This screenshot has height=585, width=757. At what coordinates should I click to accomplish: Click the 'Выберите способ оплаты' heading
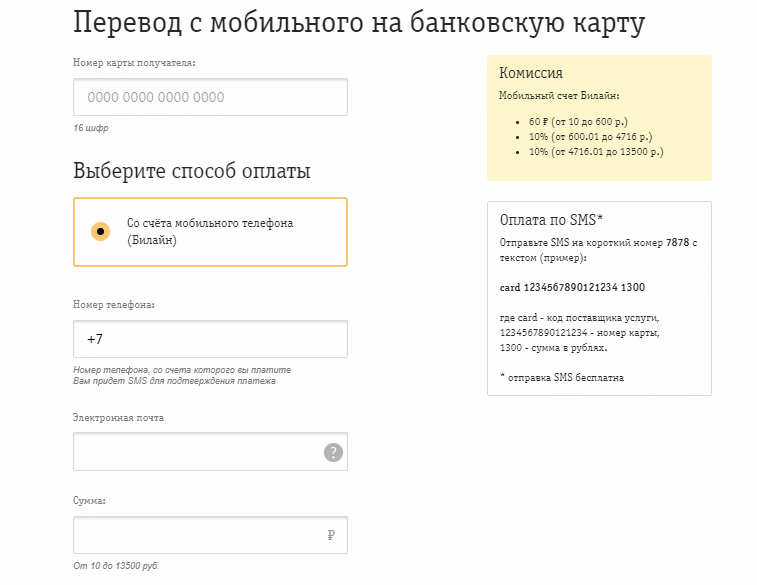pos(192,171)
